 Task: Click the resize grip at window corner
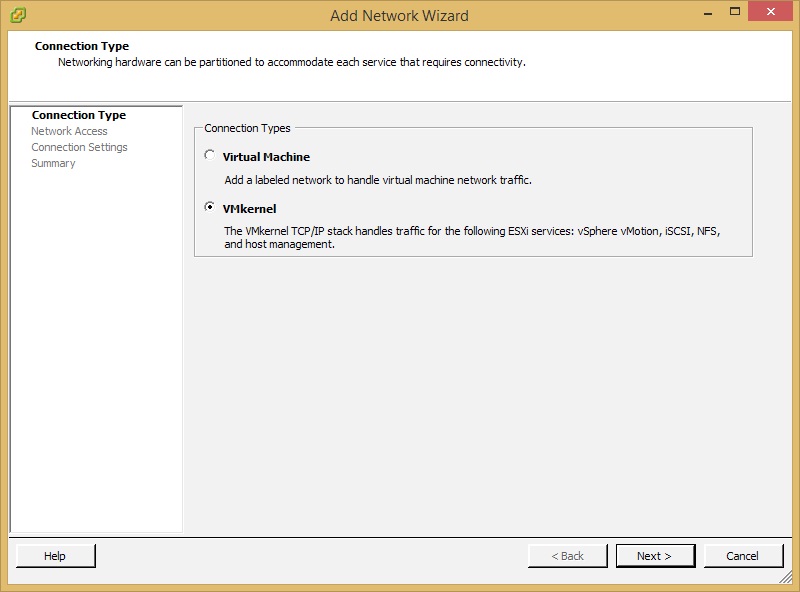(x=785, y=577)
